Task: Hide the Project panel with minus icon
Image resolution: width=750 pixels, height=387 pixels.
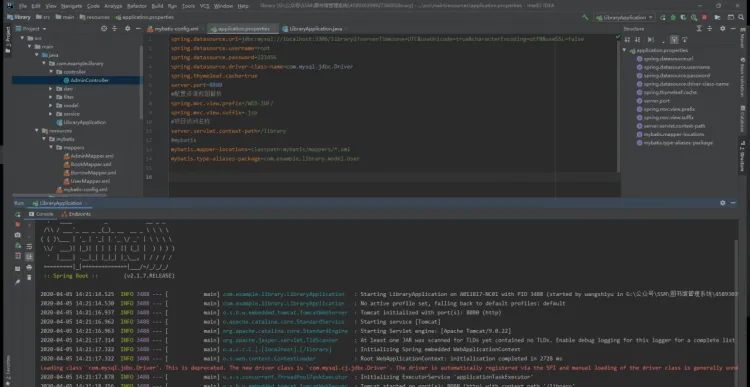Action: [x=138, y=29]
